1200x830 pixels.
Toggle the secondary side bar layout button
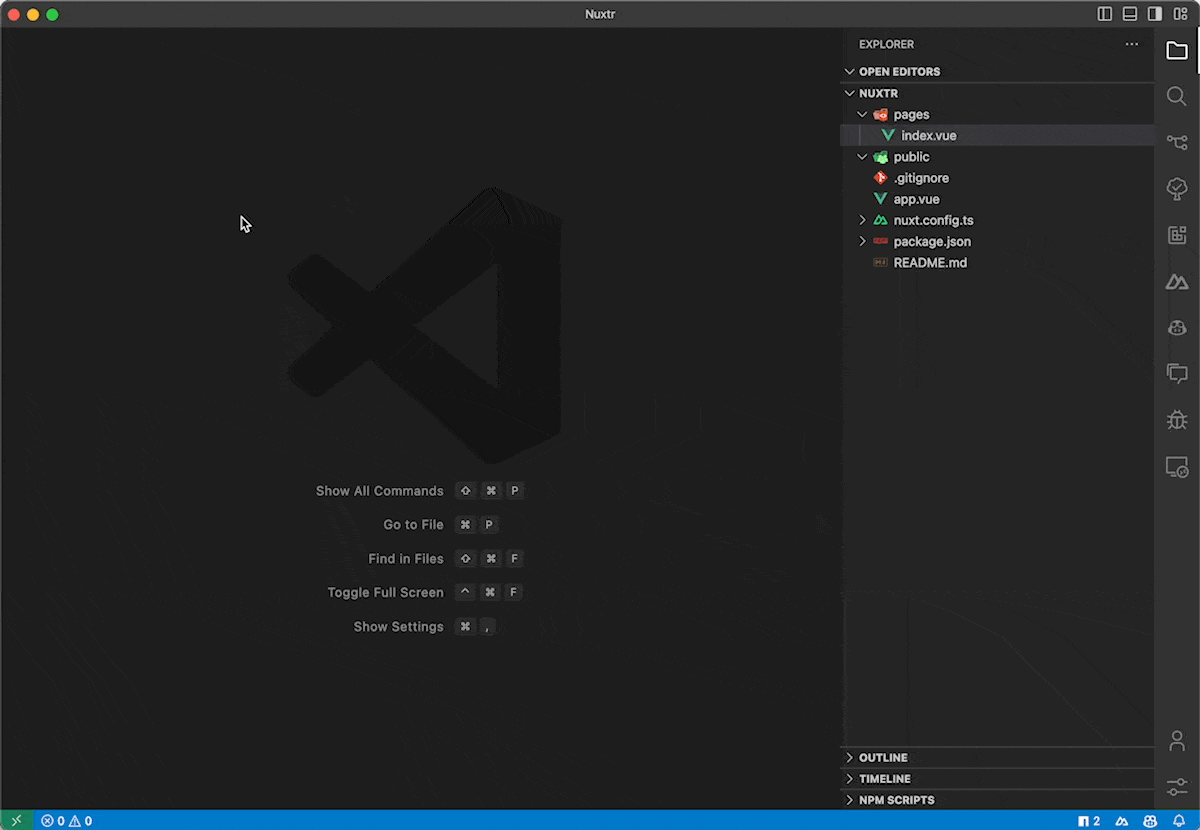tap(1155, 14)
